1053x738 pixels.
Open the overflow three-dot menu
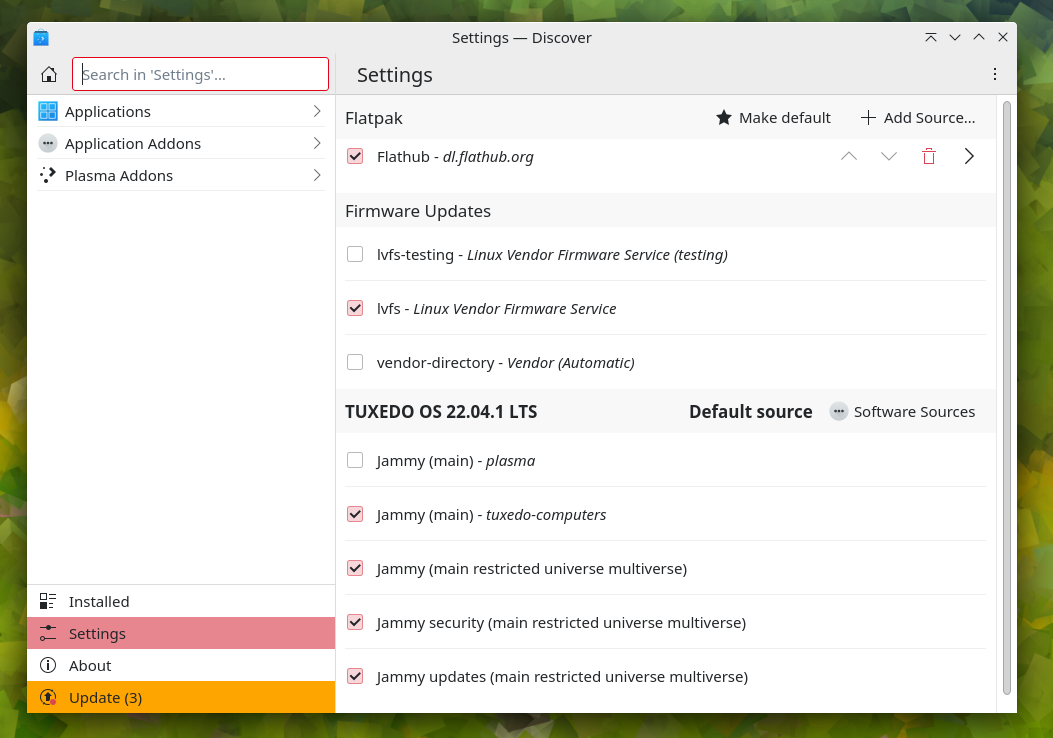tap(995, 74)
